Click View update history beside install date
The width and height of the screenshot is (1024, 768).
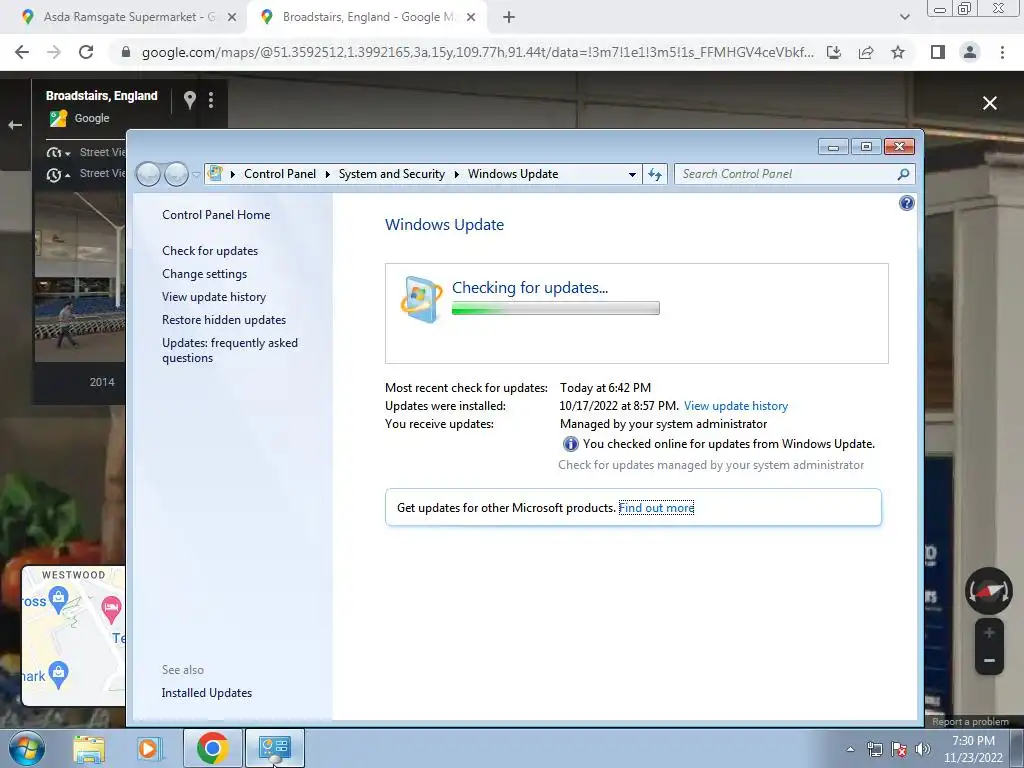tap(736, 406)
